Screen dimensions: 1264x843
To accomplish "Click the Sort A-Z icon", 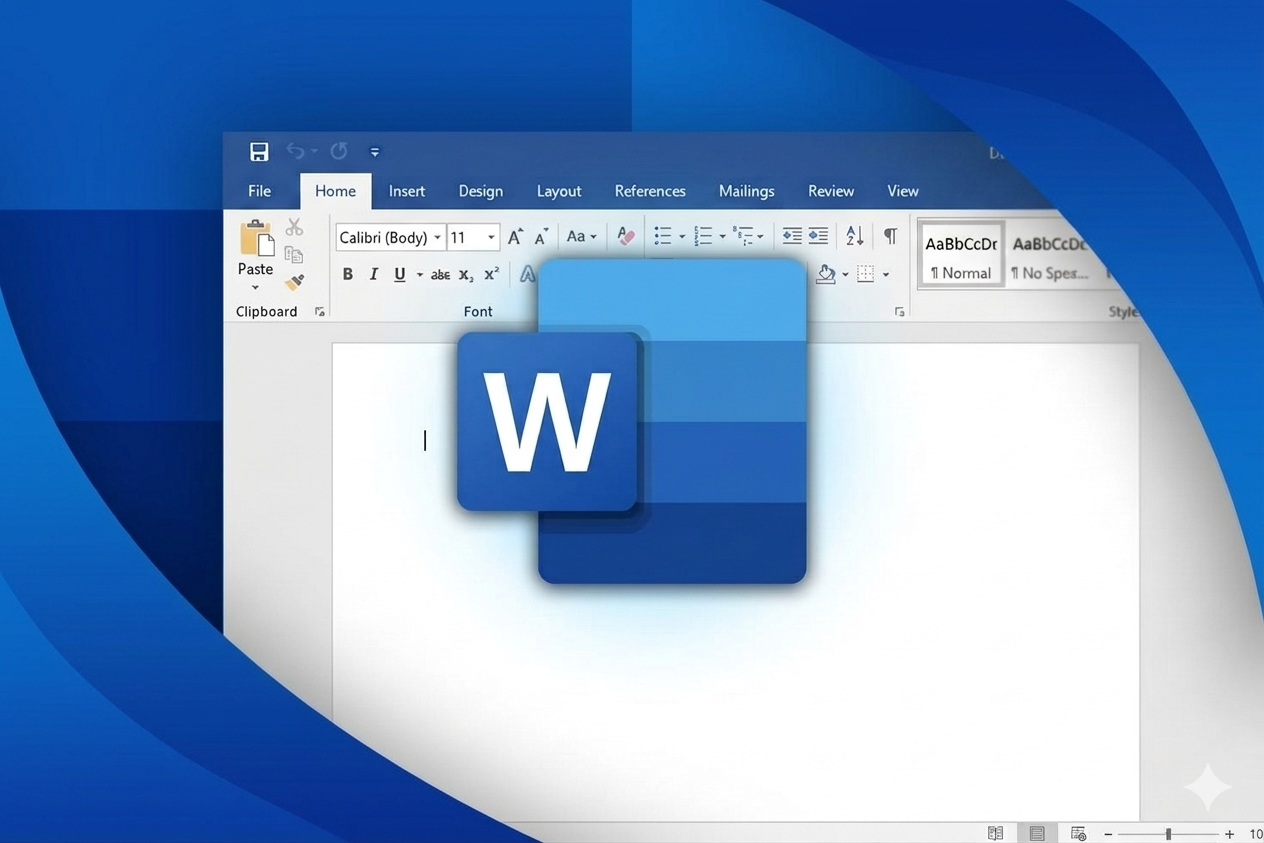I will (854, 237).
